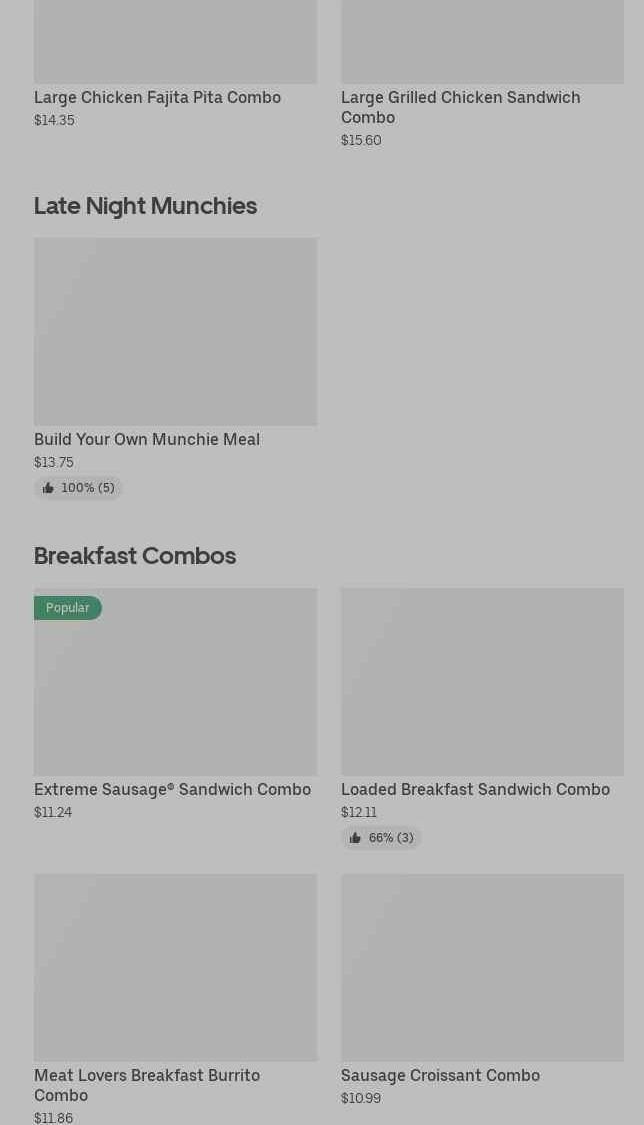644x1125 pixels.
Task: Click the Extreme Sausage Sandwich Combo title
Action: point(172,789)
